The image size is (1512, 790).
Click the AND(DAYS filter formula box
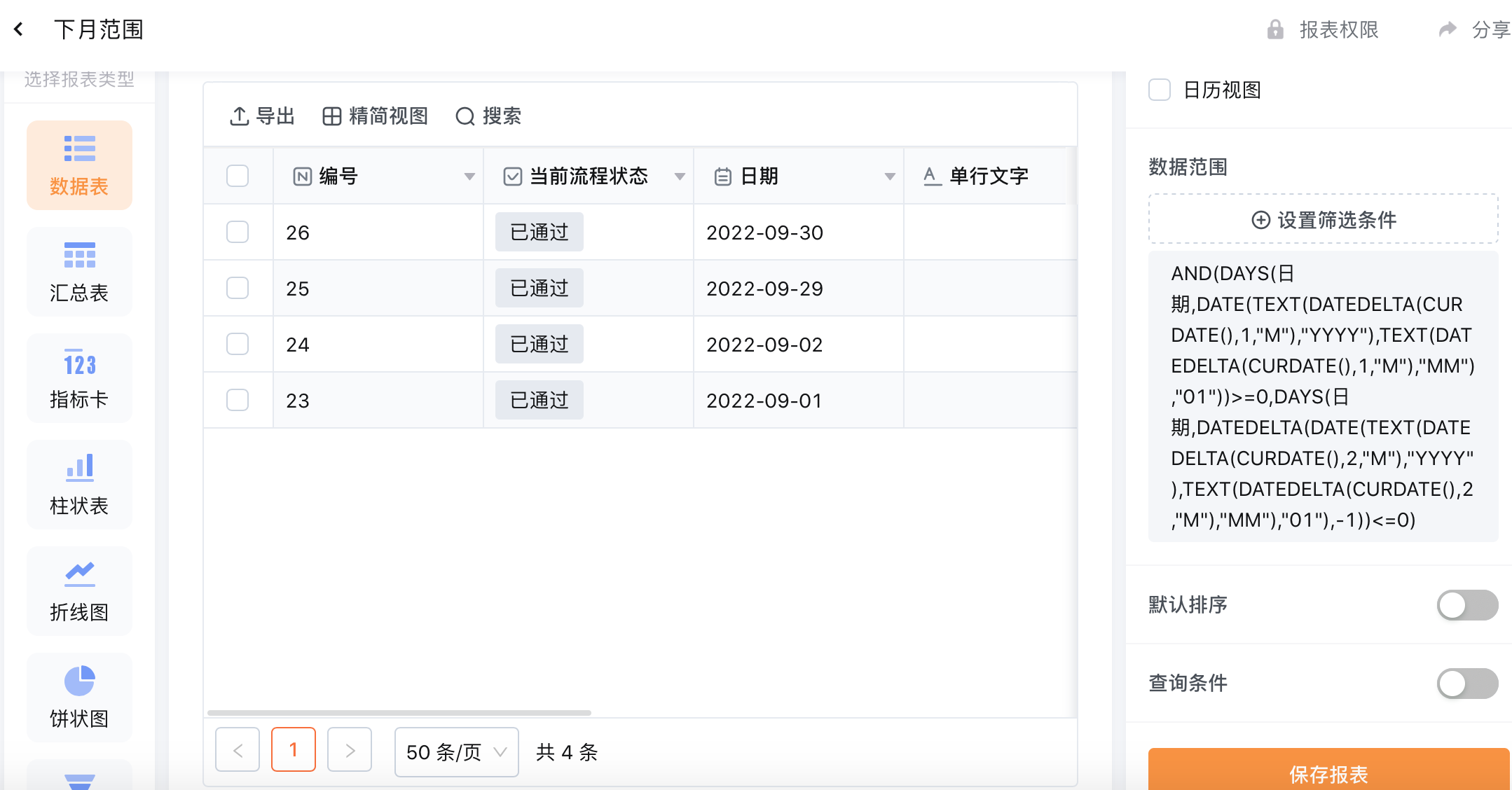point(1324,396)
